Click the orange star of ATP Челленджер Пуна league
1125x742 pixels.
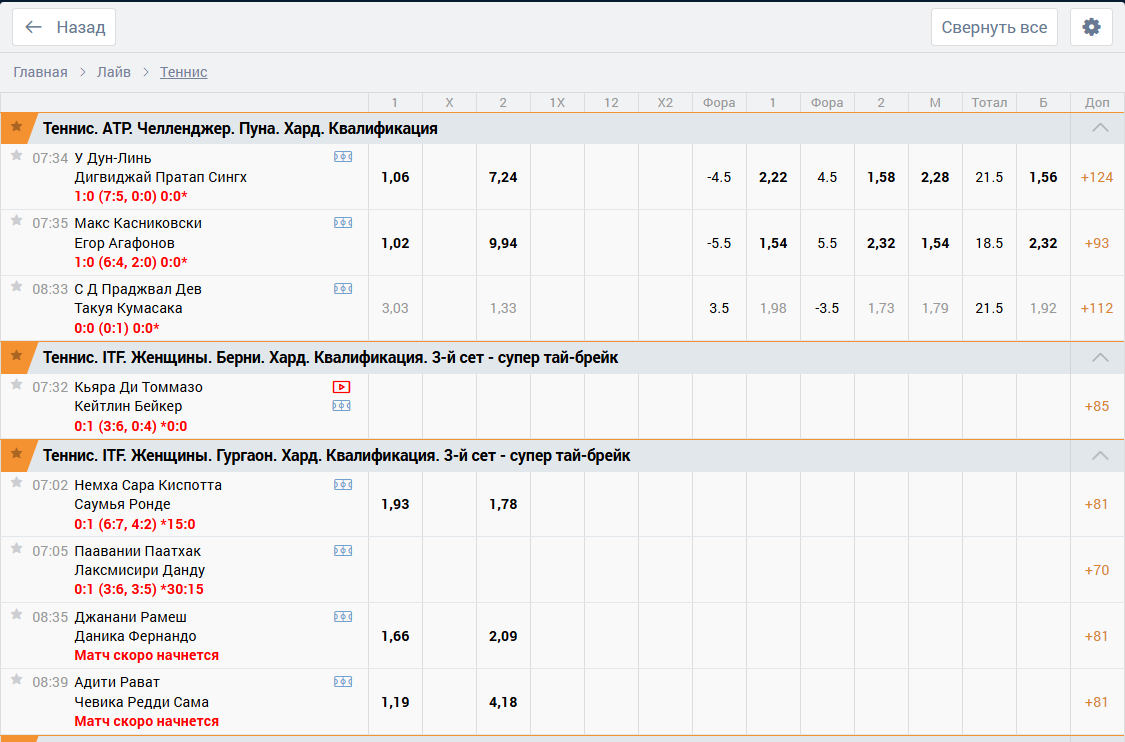pos(16,128)
